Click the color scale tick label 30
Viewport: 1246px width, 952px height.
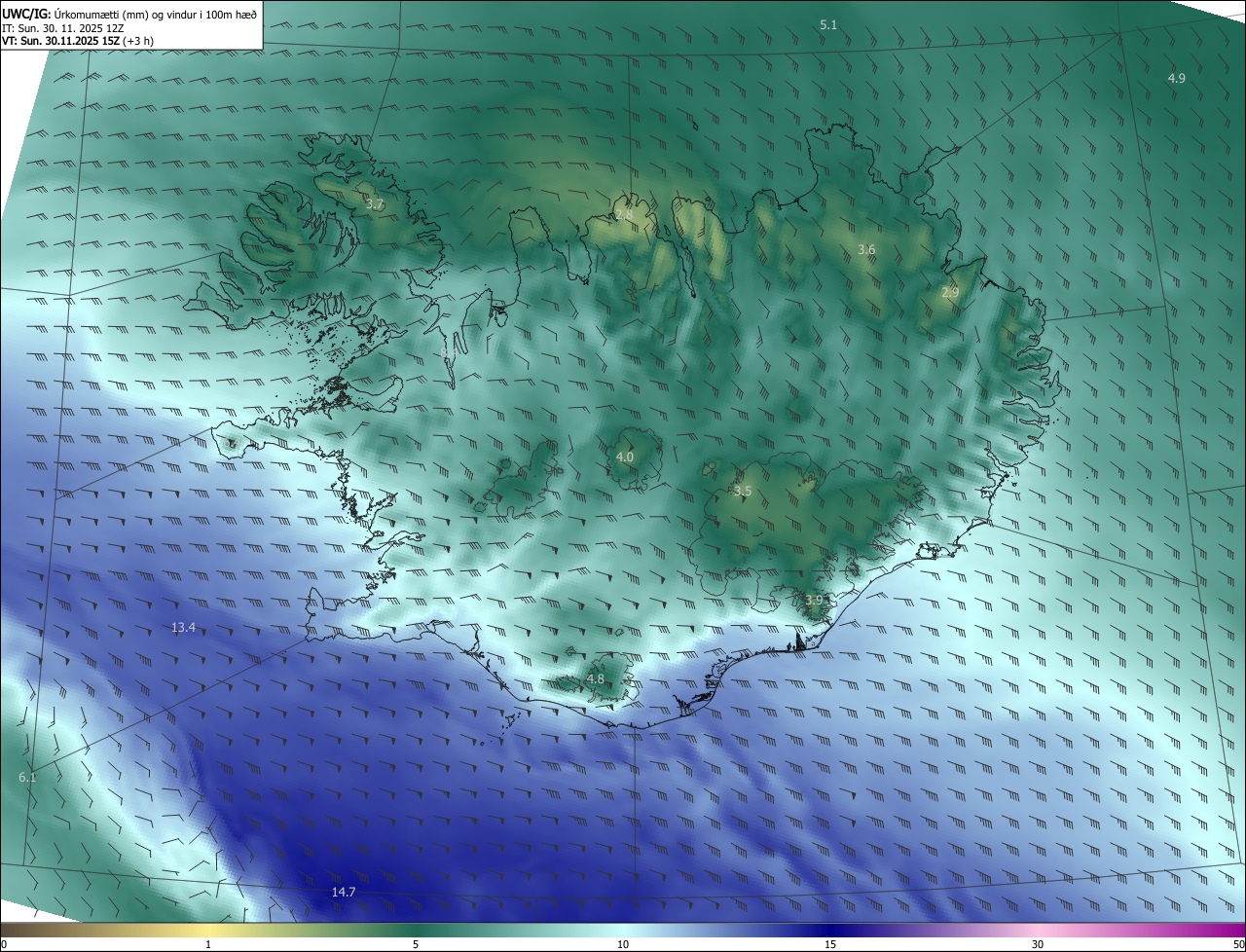(1038, 944)
